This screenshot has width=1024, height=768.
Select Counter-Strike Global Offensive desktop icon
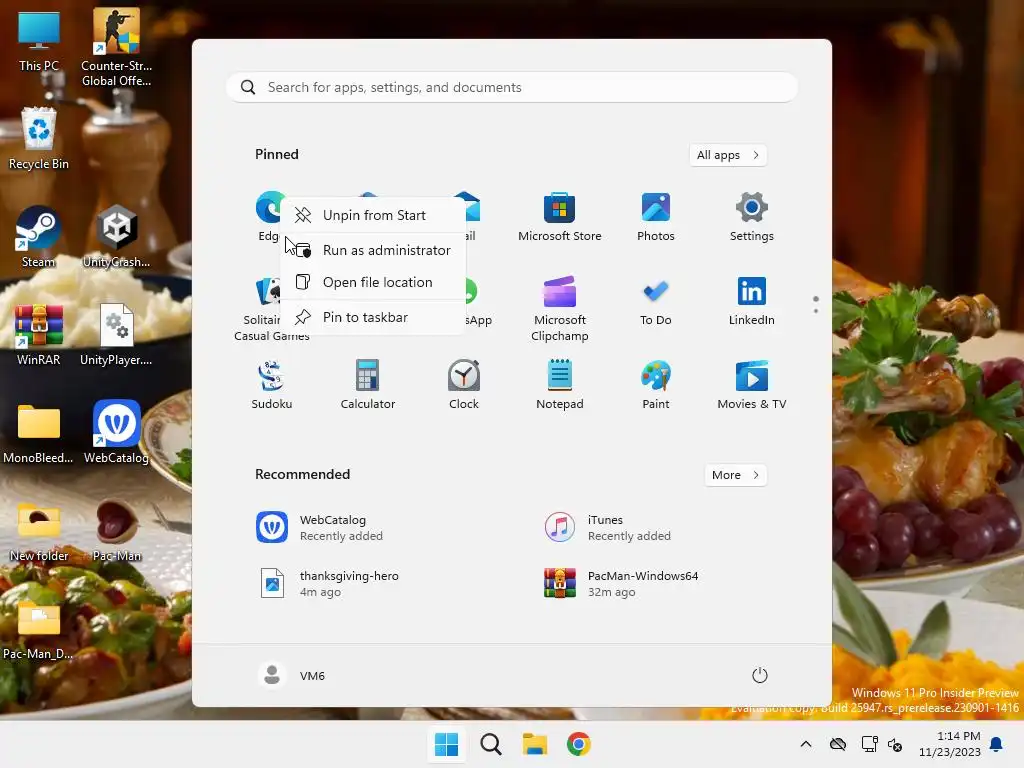pyautogui.click(x=116, y=48)
